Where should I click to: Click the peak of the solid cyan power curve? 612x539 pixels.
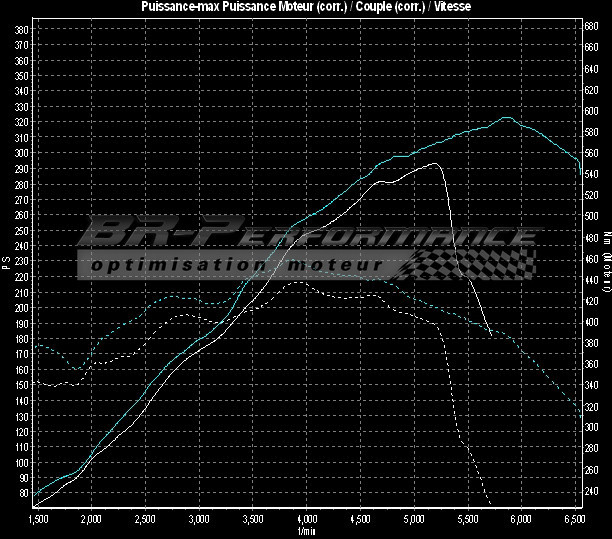506,118
